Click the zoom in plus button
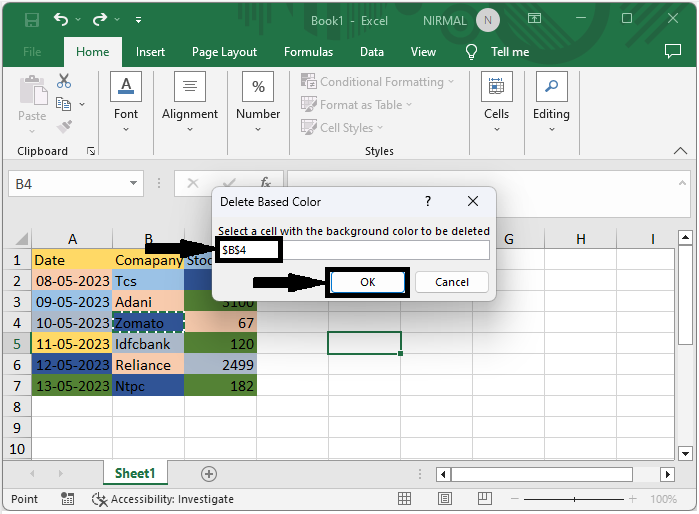The image size is (699, 514). [633, 499]
